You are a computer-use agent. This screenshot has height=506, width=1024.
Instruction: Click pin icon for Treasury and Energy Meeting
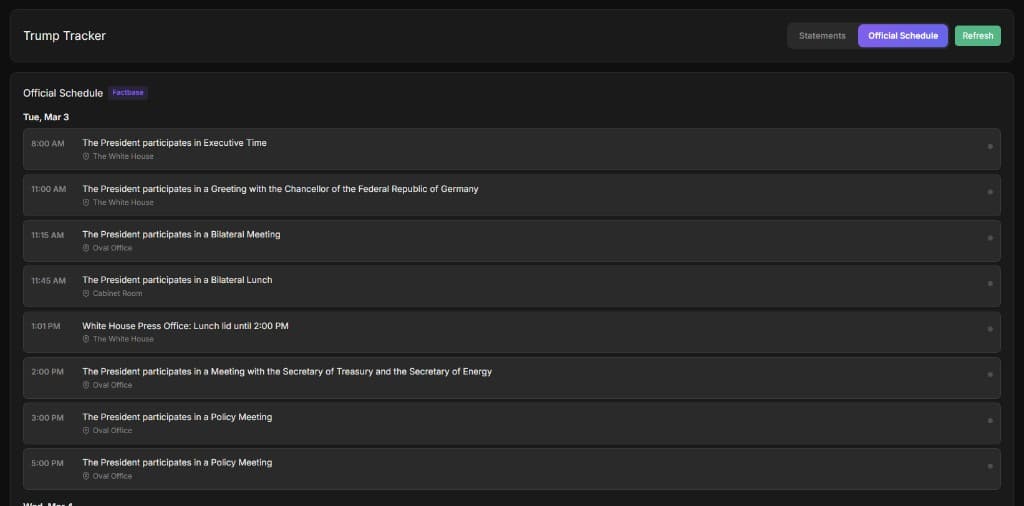[x=86, y=385]
